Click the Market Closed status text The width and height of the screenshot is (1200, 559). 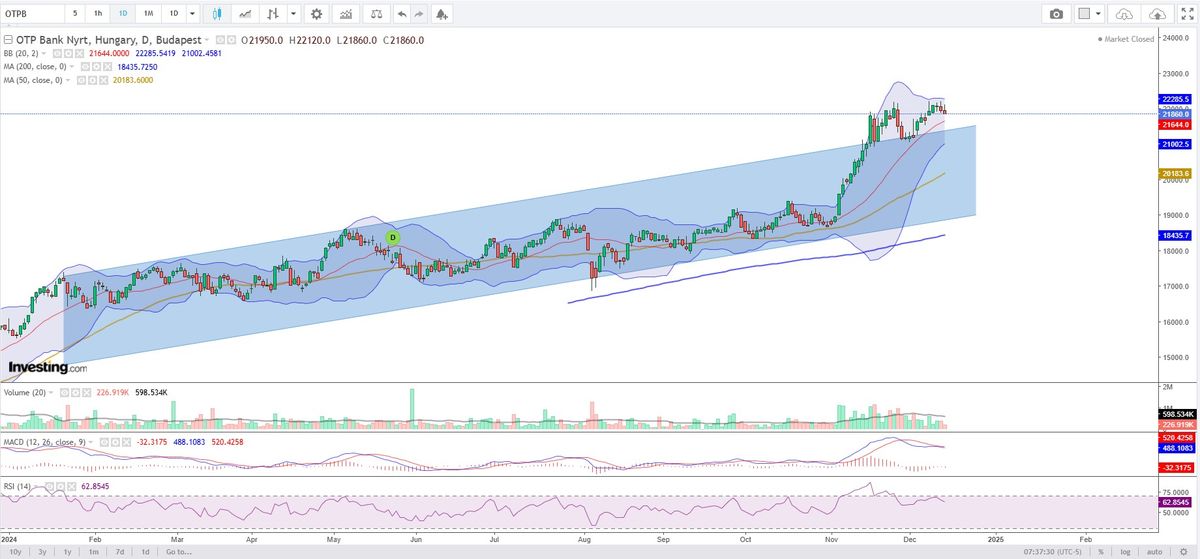click(x=1127, y=39)
